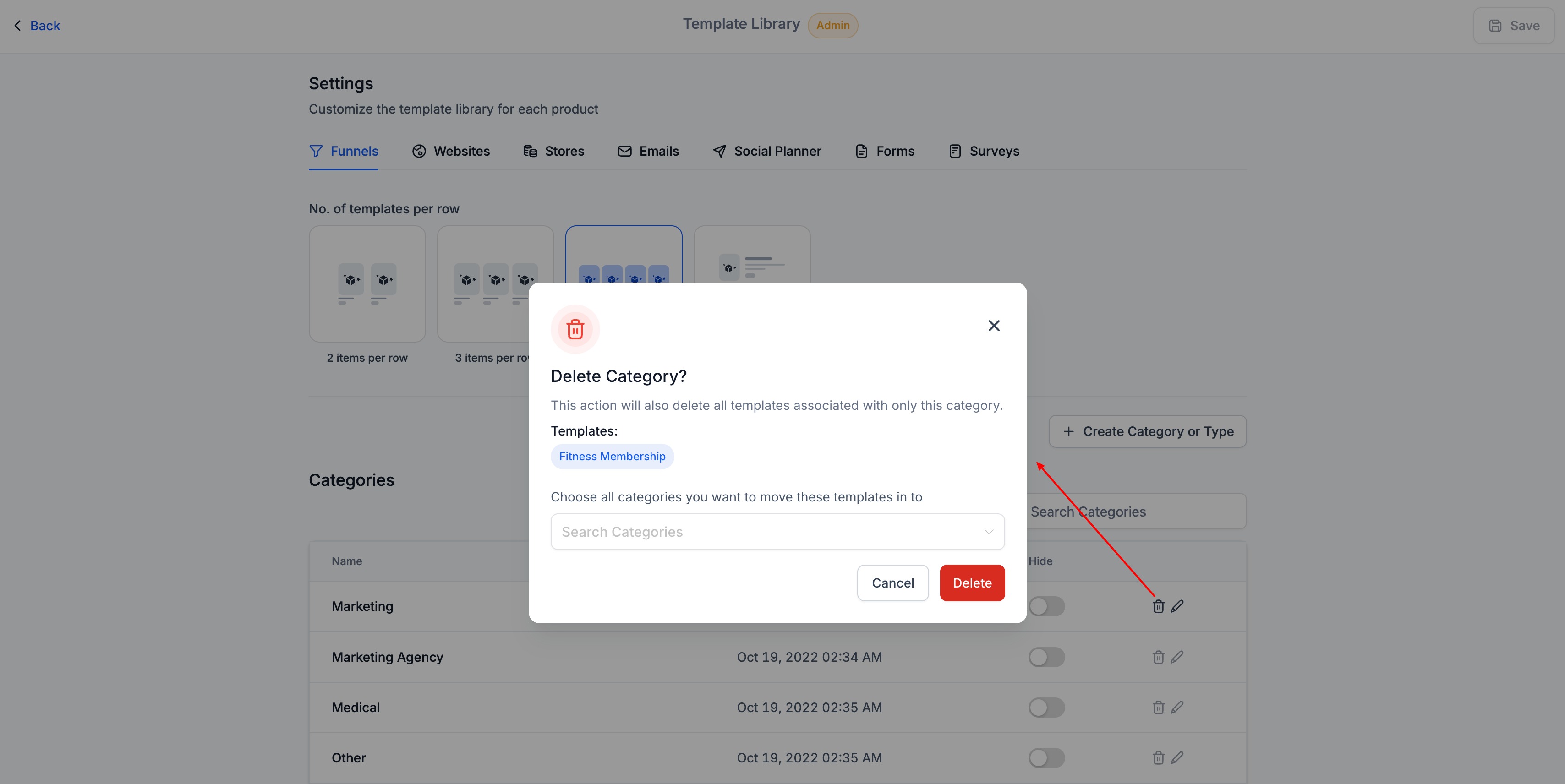
Task: Click the trash icon in Other row
Action: [x=1158, y=758]
